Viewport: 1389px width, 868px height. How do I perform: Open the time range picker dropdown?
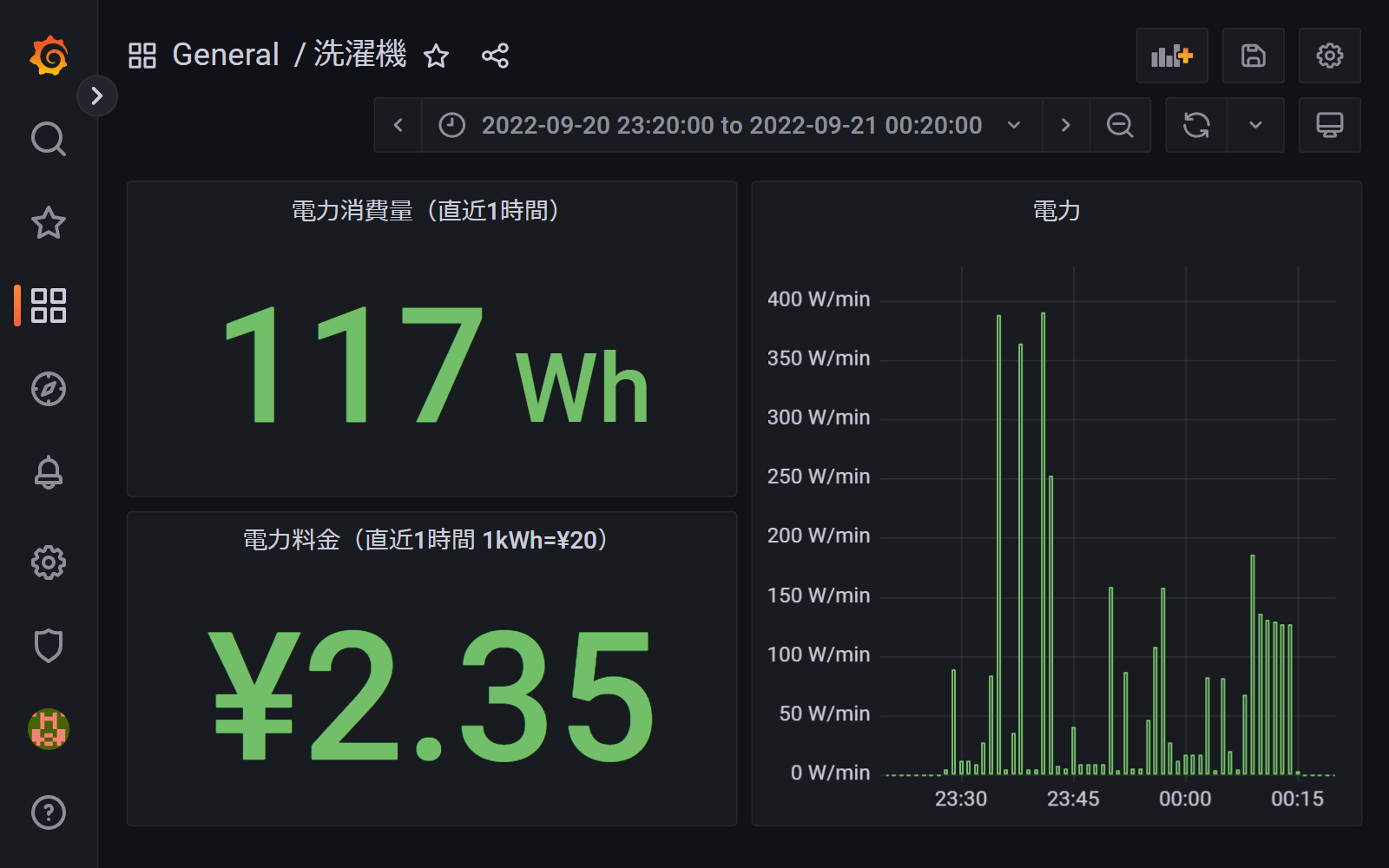731,125
